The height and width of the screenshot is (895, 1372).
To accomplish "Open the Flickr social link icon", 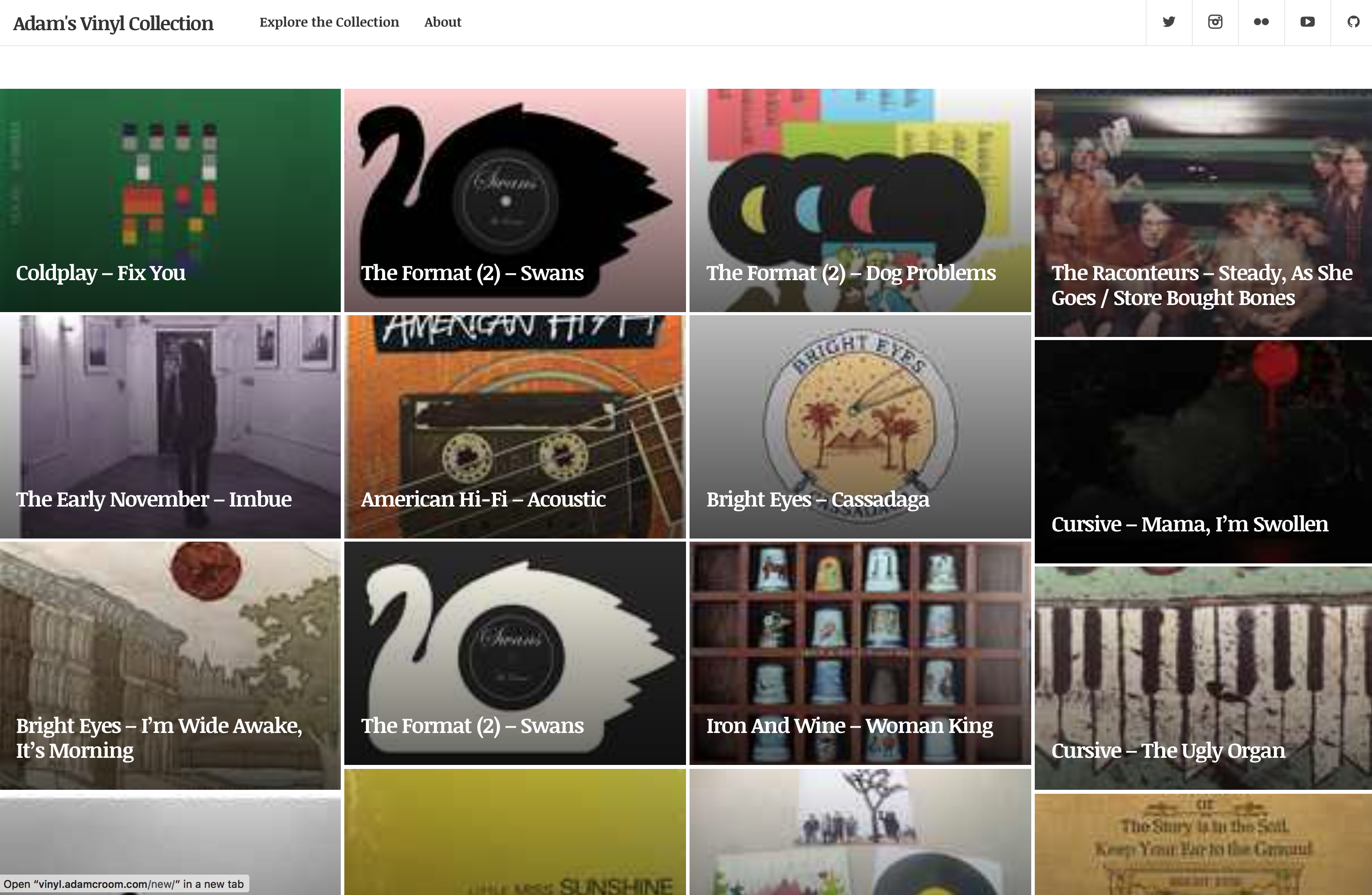I will click(1262, 22).
